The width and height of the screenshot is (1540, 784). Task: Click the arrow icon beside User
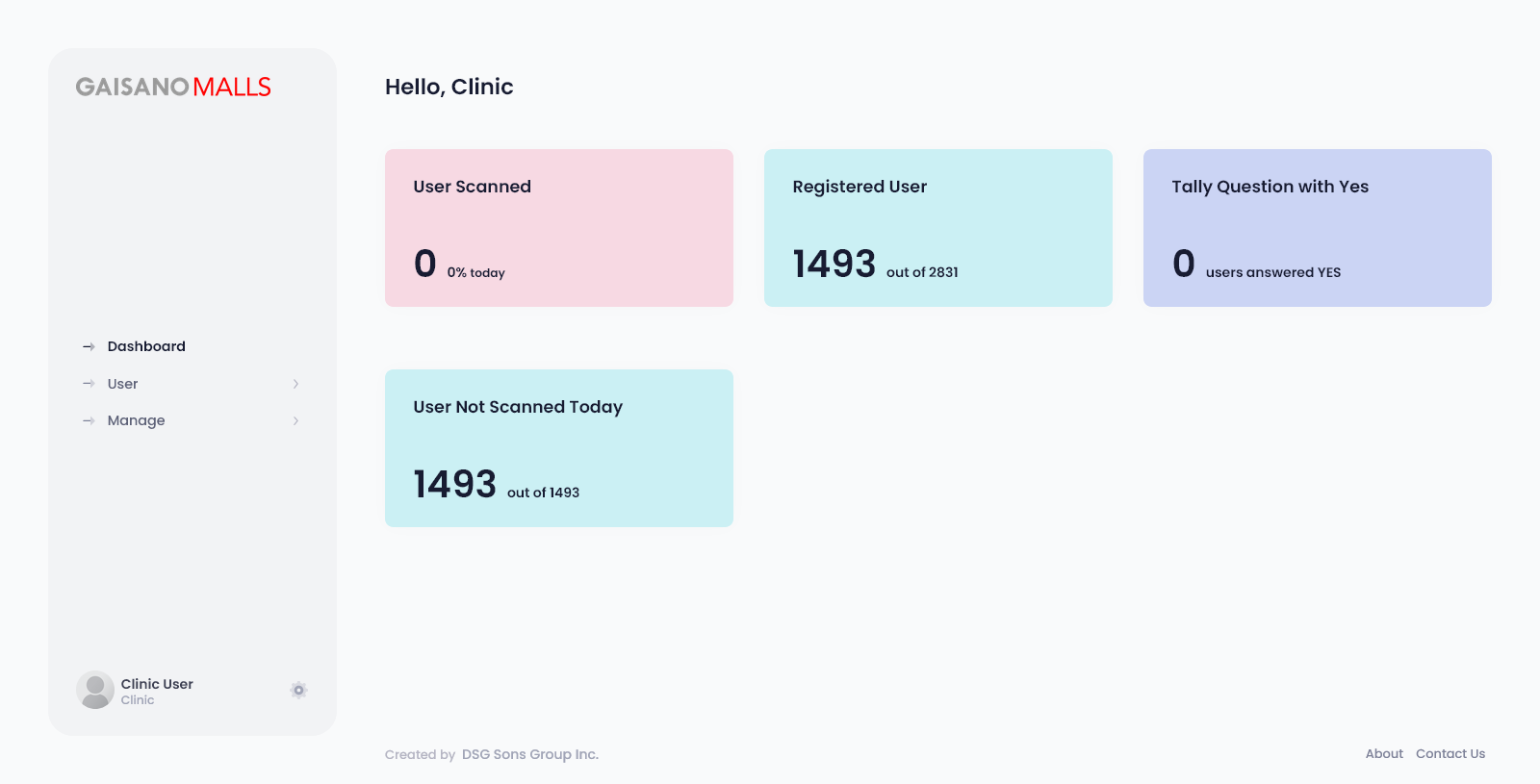point(89,384)
